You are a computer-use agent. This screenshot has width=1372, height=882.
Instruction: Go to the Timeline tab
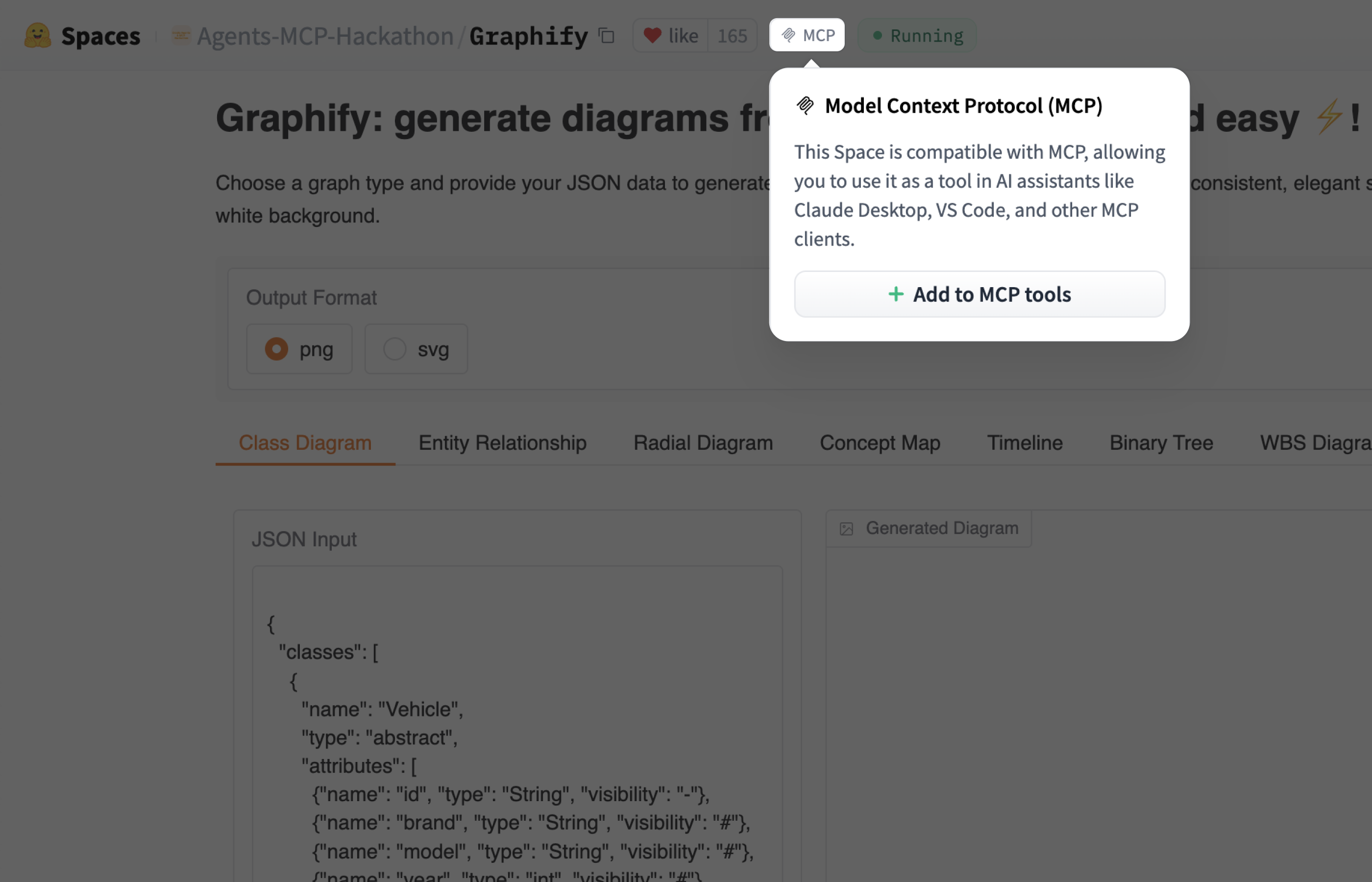click(x=1025, y=443)
